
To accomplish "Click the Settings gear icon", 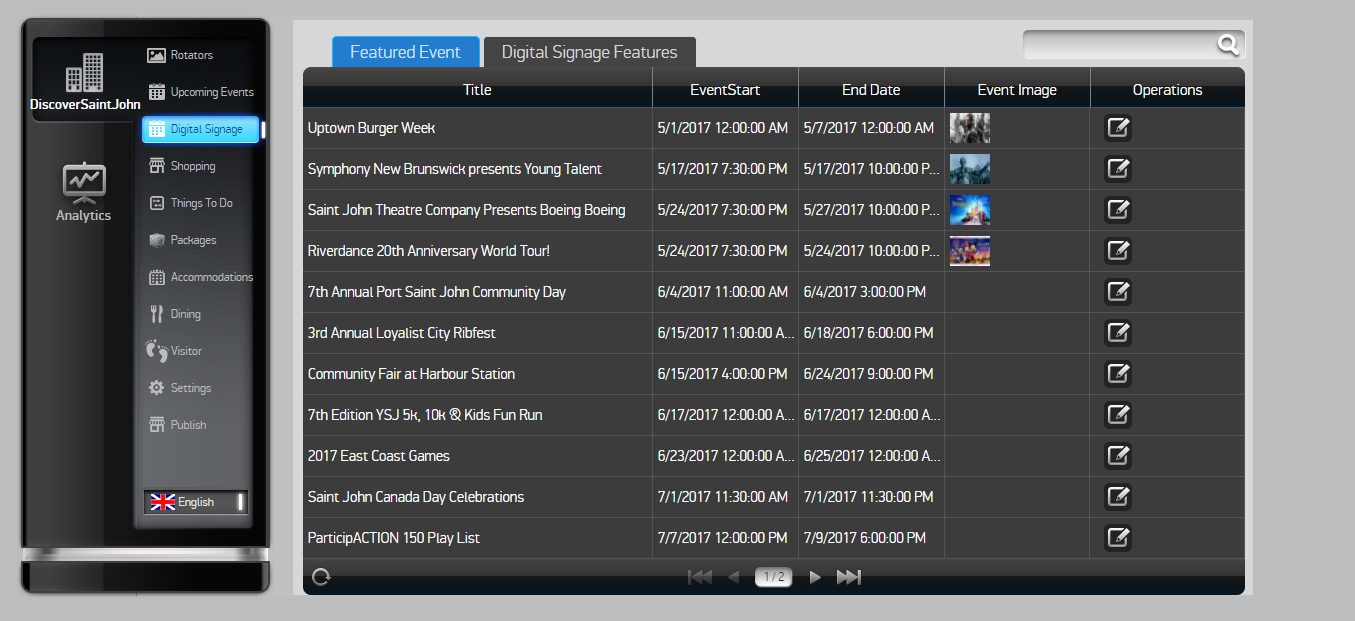I will pyautogui.click(x=156, y=388).
